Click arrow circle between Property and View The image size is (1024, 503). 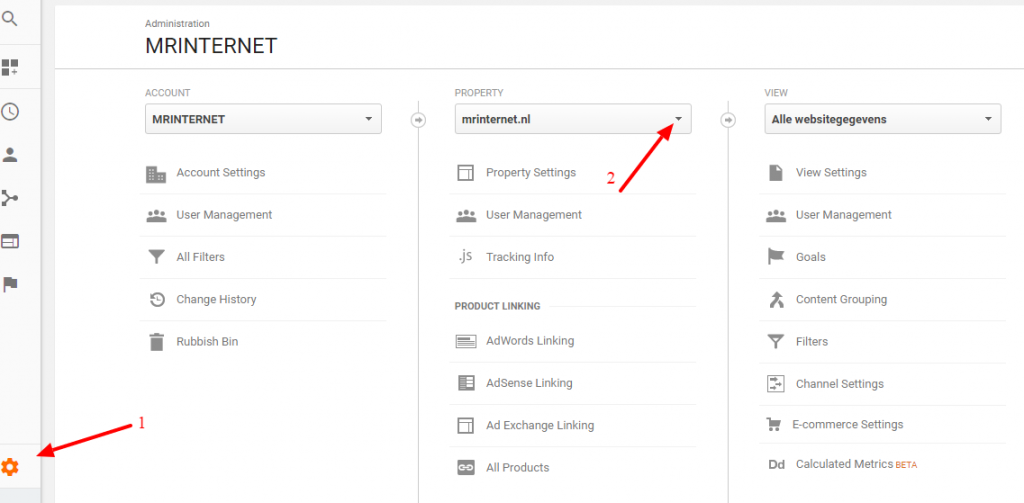click(x=728, y=120)
